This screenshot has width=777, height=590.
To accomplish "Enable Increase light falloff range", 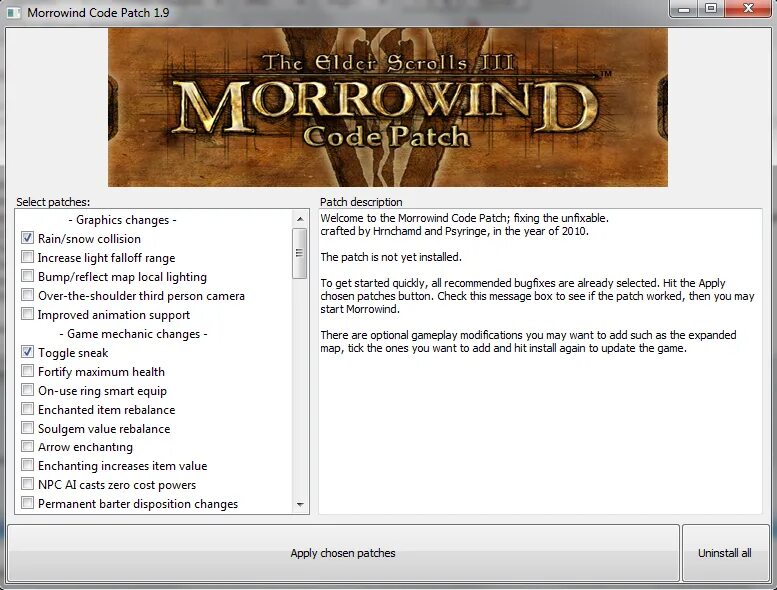I will (x=27, y=257).
